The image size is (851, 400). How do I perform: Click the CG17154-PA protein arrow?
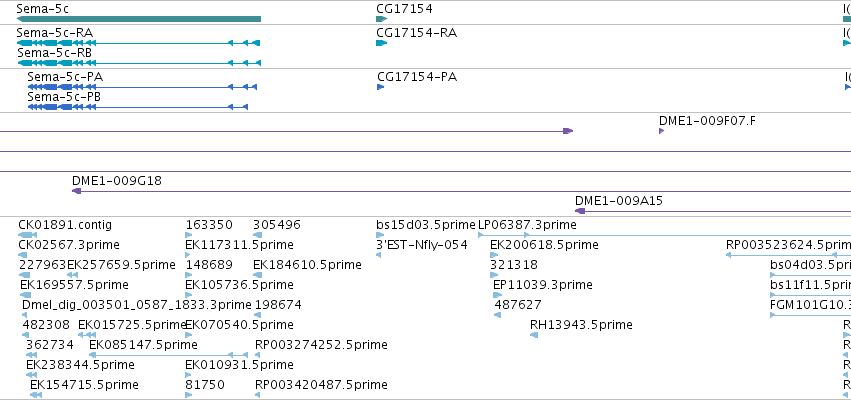click(380, 87)
